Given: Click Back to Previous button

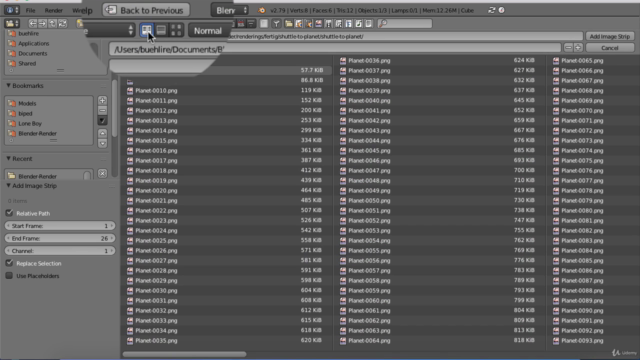Looking at the screenshot, I should [x=146, y=10].
